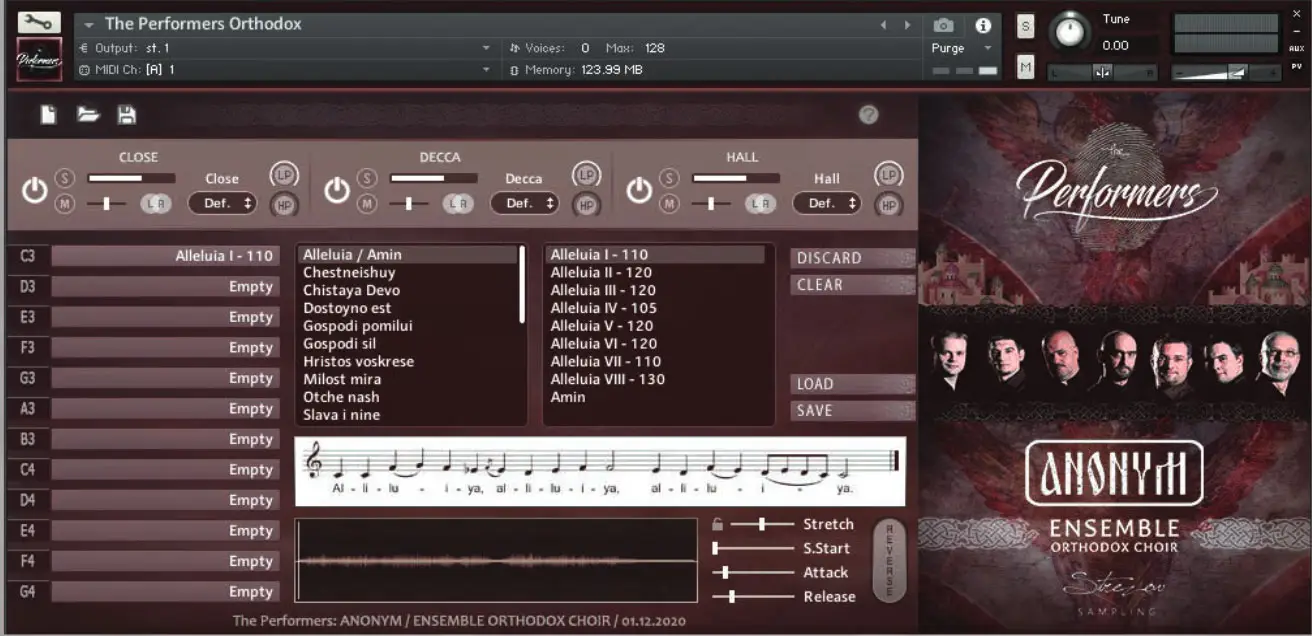This screenshot has width=1312, height=636.
Task: Mute the HALL microphone
Action: (x=669, y=203)
